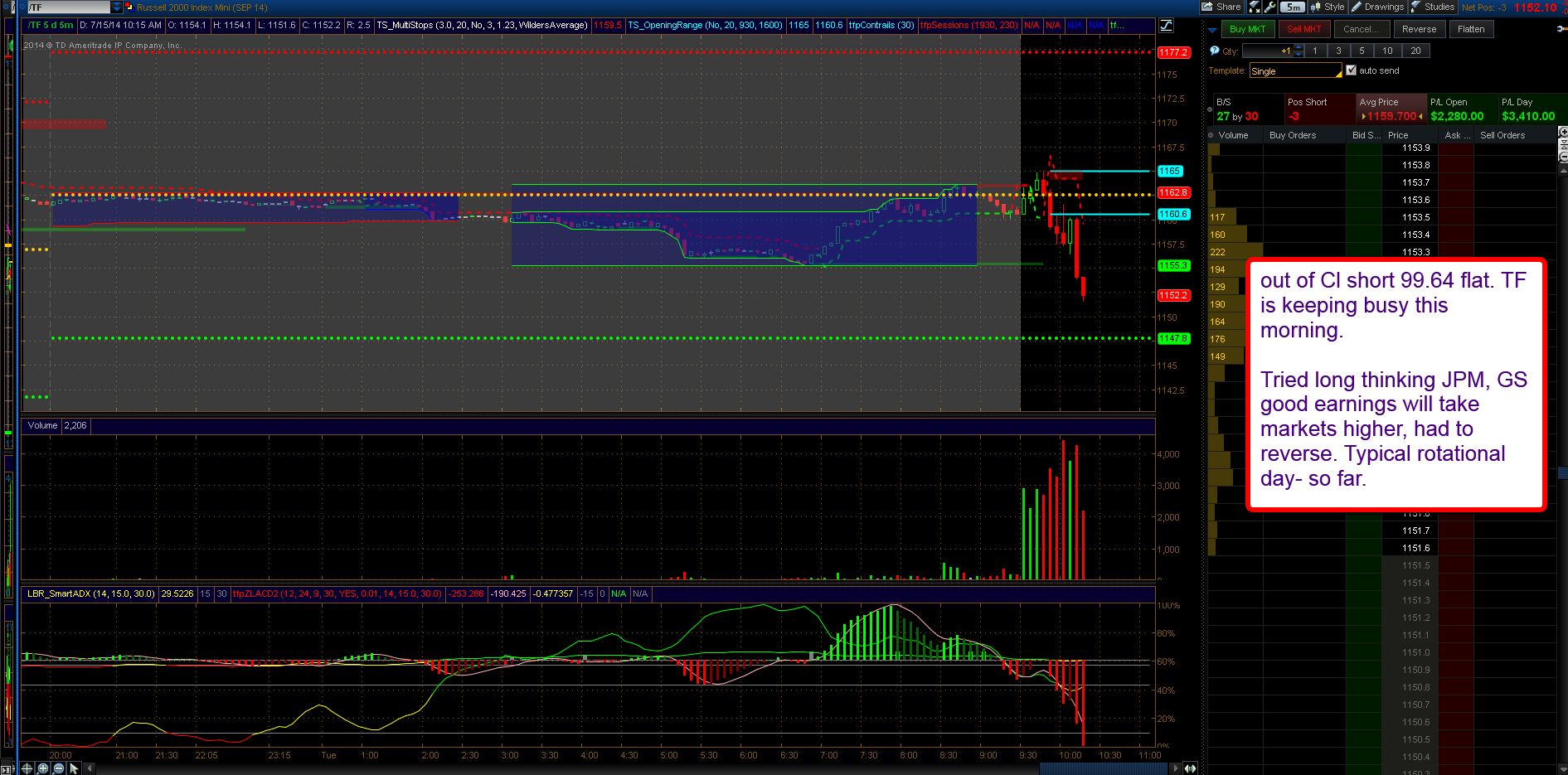Click the Cancel... button
1568x775 pixels.
coord(1361,29)
